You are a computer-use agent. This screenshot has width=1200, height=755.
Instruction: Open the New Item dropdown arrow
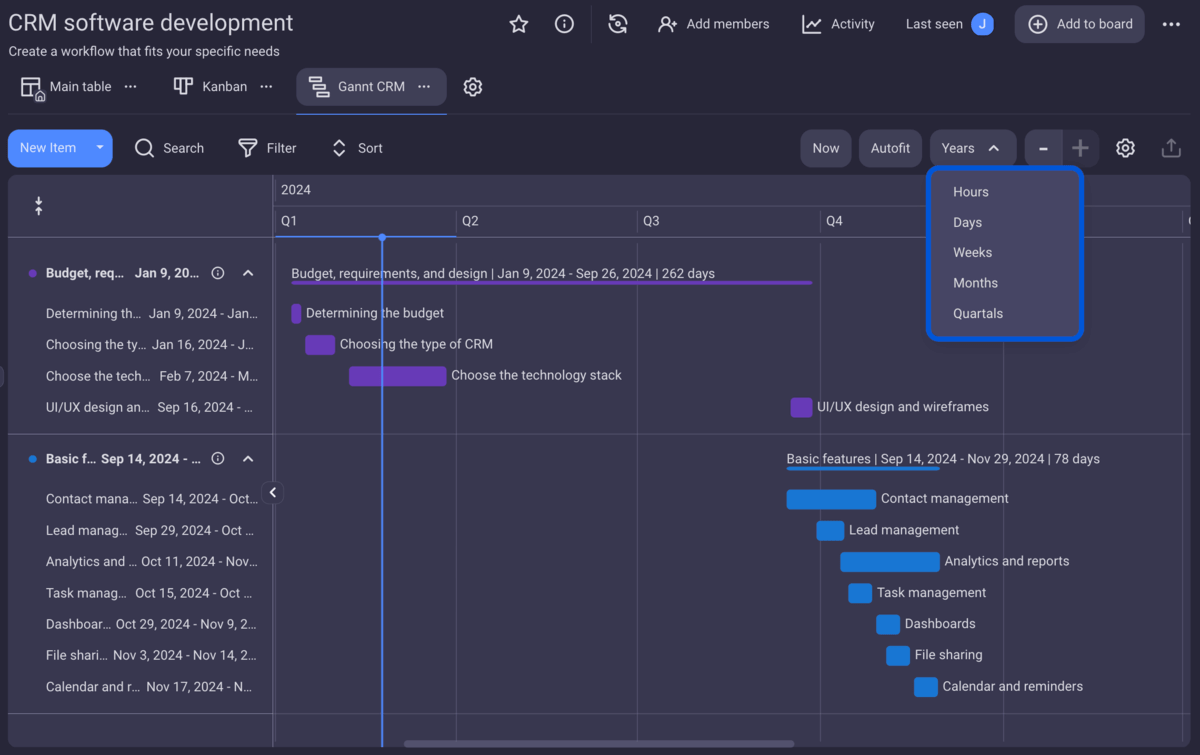(x=99, y=148)
